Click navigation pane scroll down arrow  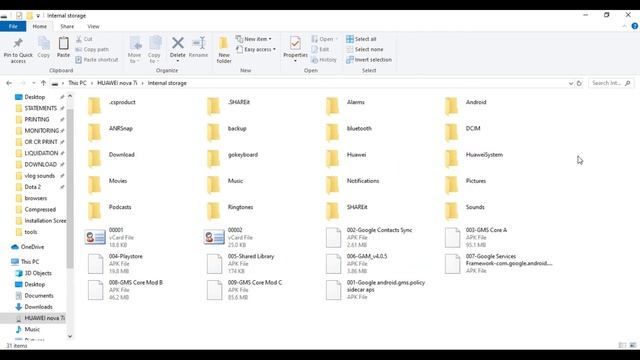point(70,336)
